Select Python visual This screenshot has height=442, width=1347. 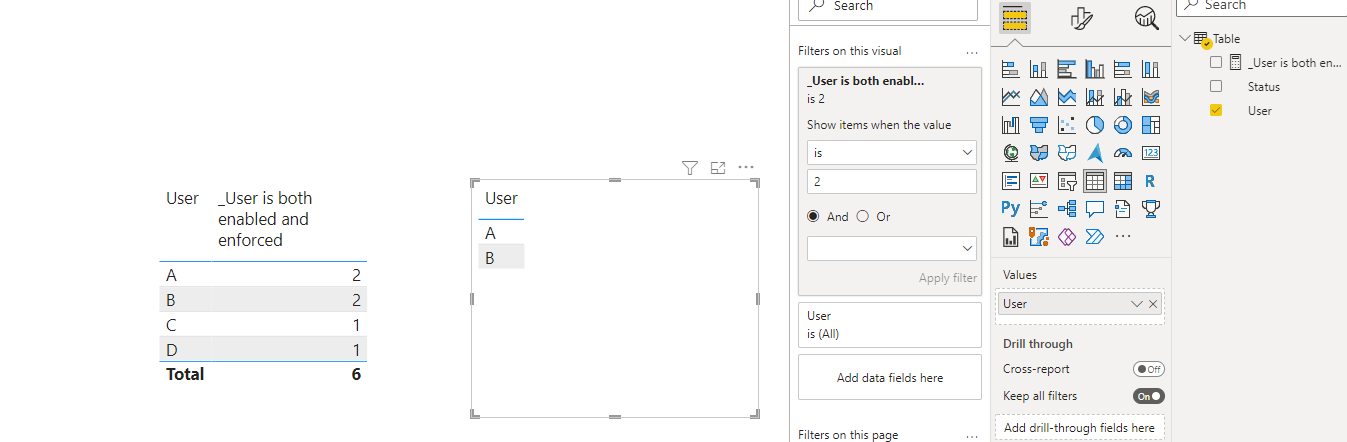pos(1011,209)
